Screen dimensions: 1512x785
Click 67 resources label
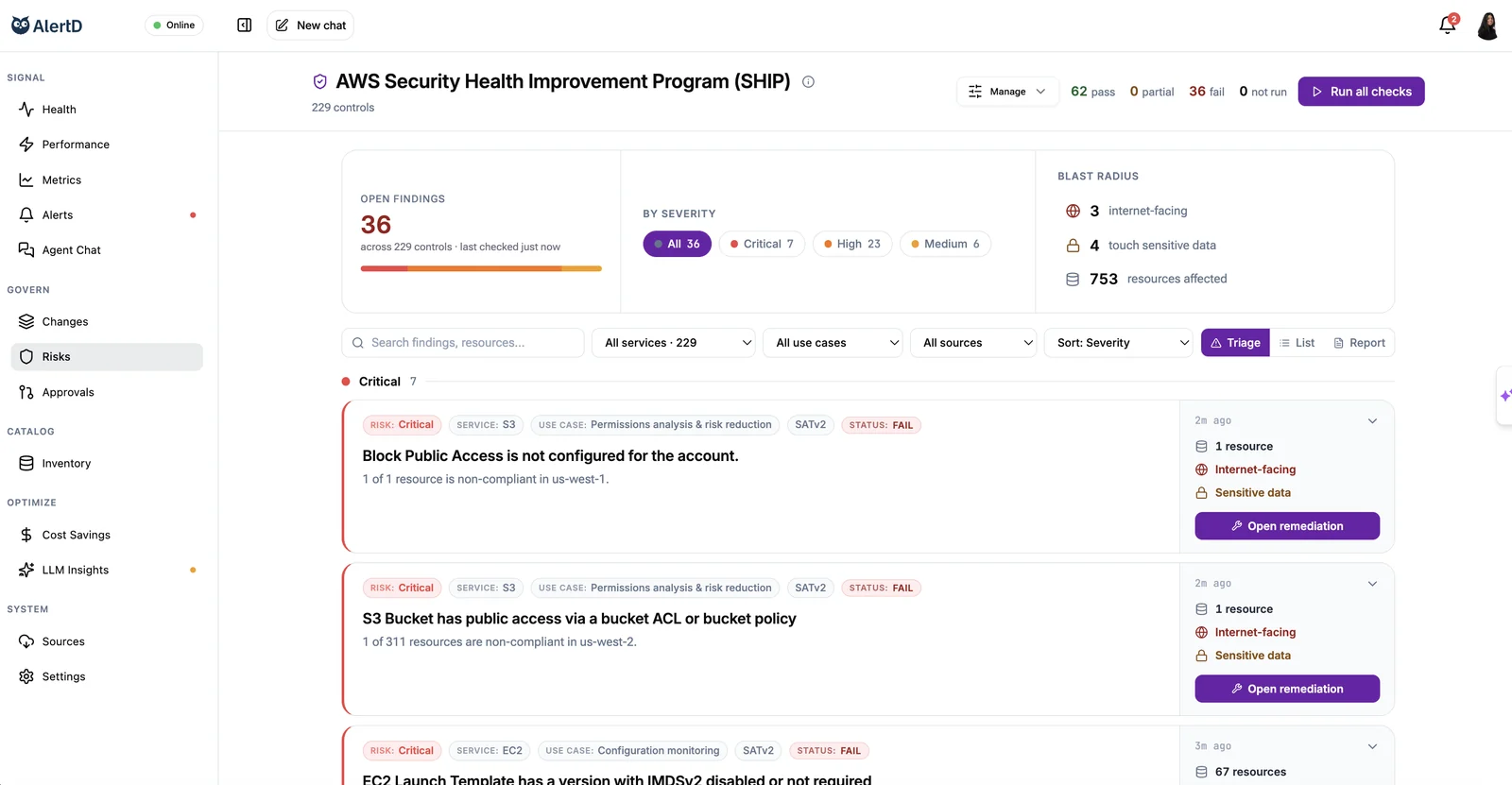pyautogui.click(x=1250, y=772)
